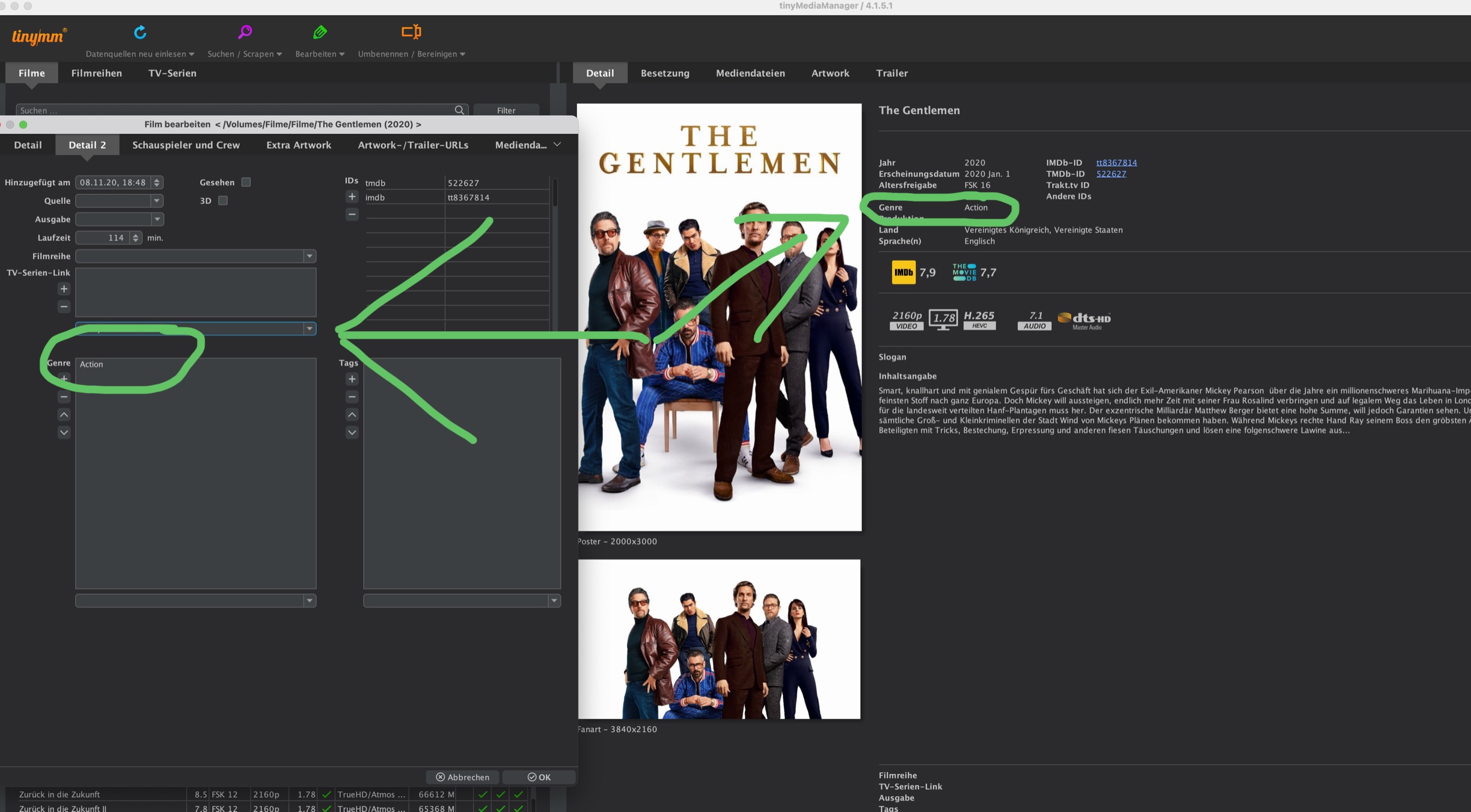Increase Laufzeit using the stepper arrows
The width and height of the screenshot is (1471, 812).
[136, 235]
